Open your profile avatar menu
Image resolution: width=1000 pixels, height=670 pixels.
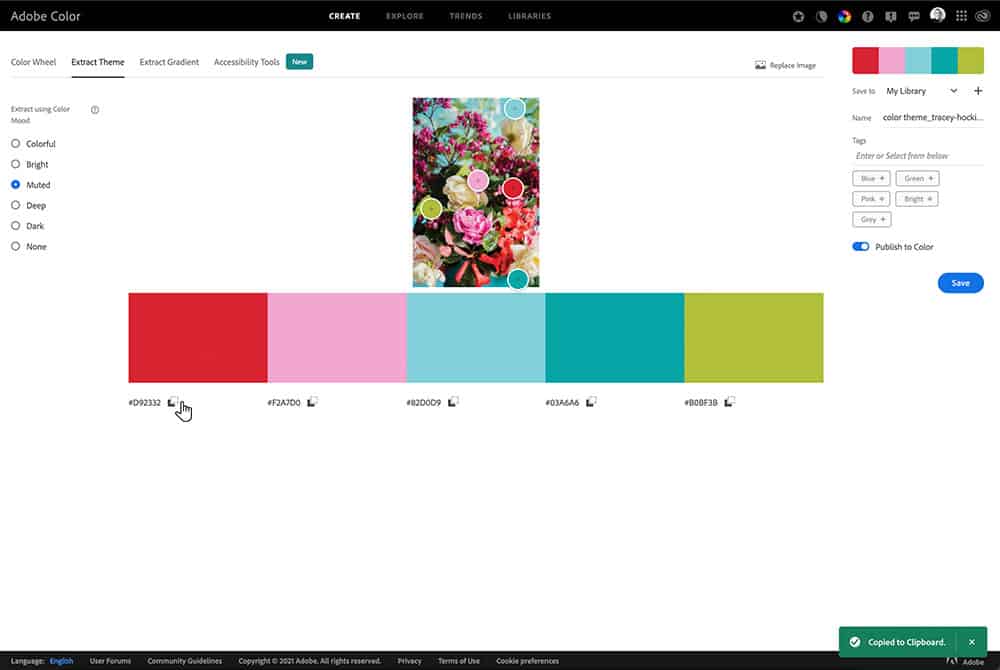pos(936,15)
